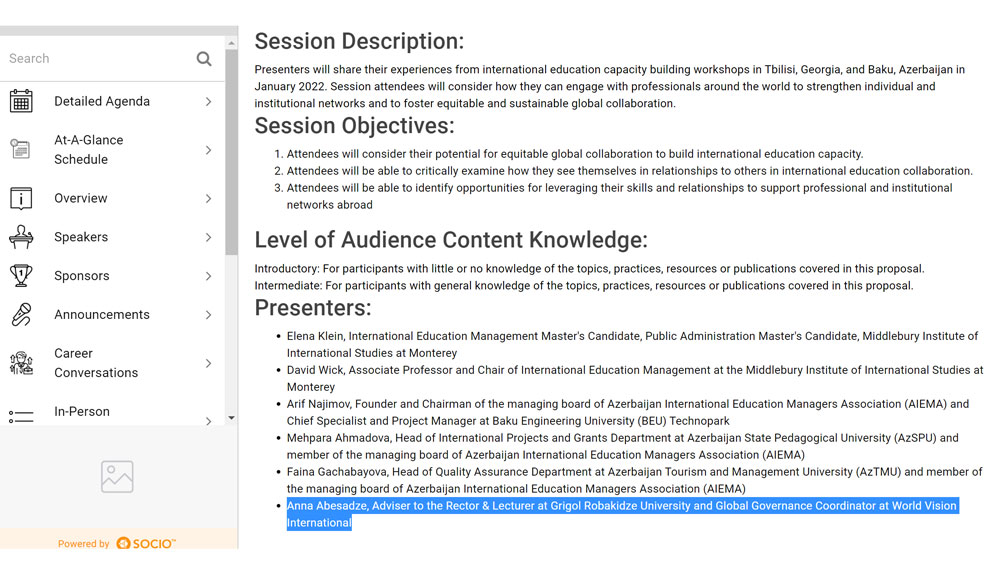The height and width of the screenshot is (574, 1000).
Task: Select At-A-Glance Schedule menu entry
Action: (x=88, y=150)
